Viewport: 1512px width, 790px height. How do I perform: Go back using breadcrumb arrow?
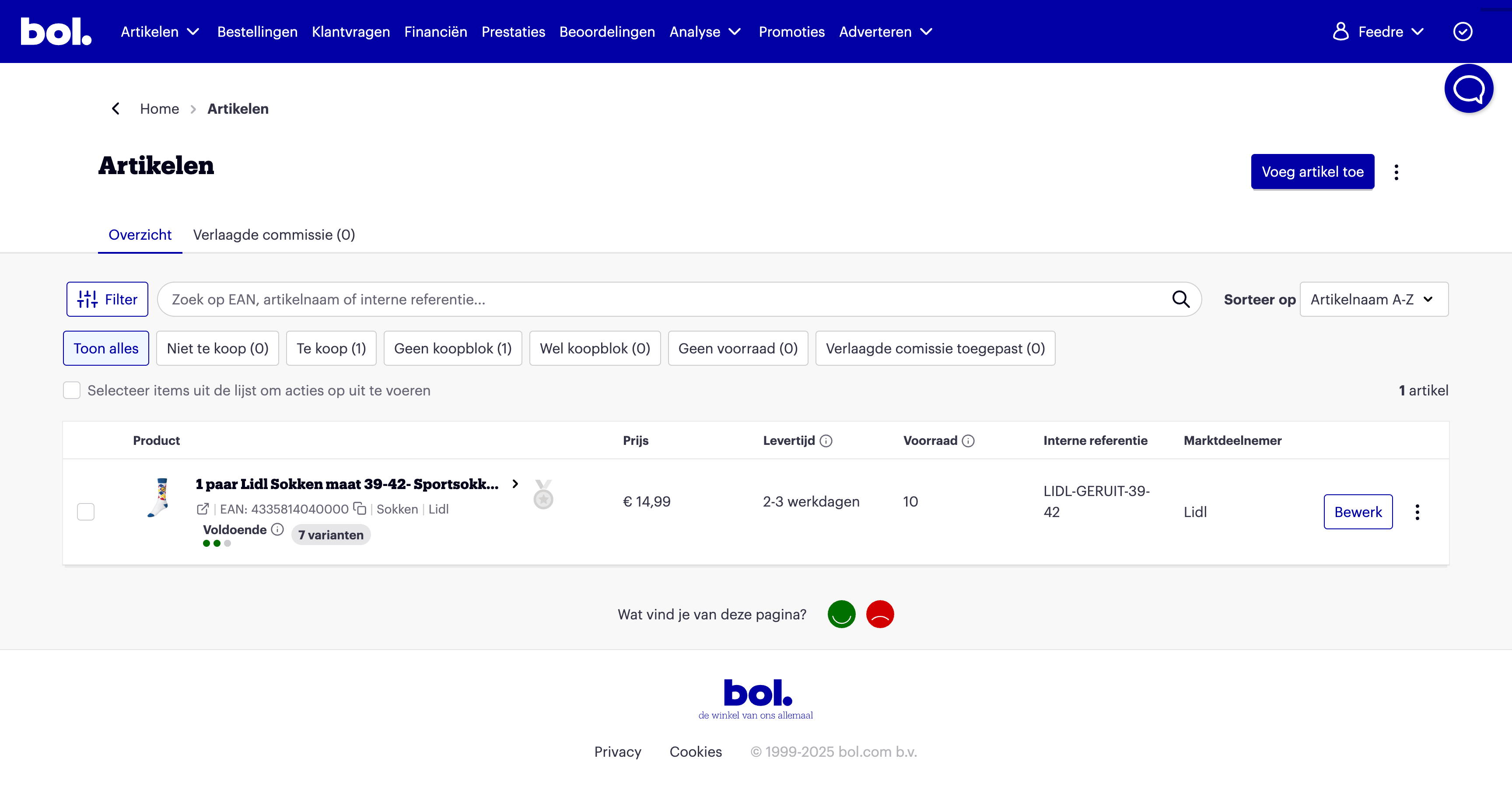tap(115, 108)
